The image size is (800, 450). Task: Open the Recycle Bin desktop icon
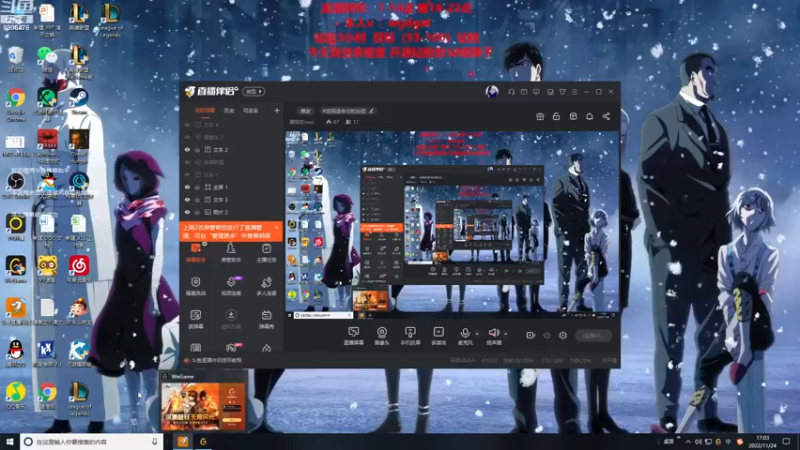(16, 59)
